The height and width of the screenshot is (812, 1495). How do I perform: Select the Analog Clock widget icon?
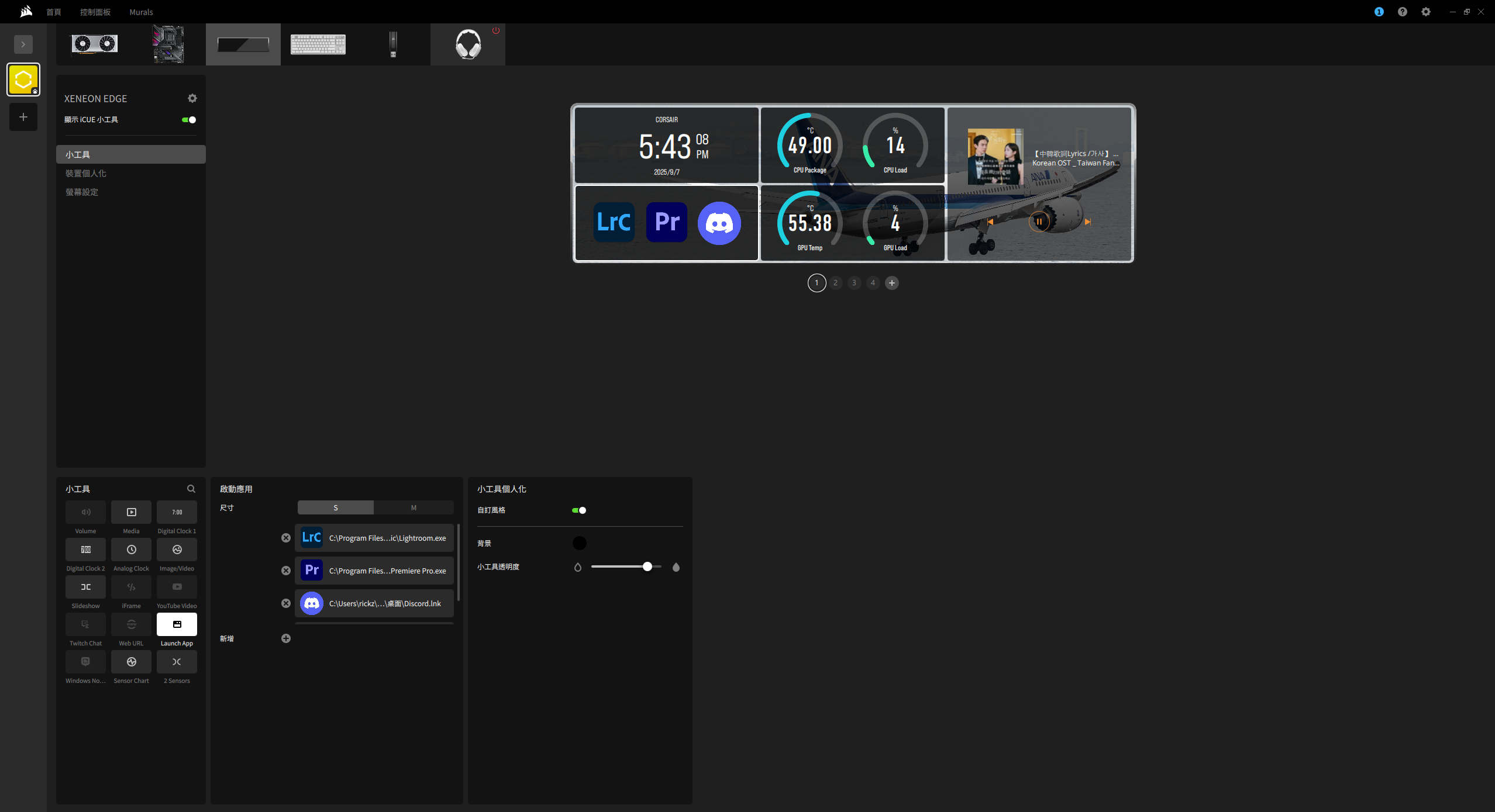pyautogui.click(x=131, y=550)
